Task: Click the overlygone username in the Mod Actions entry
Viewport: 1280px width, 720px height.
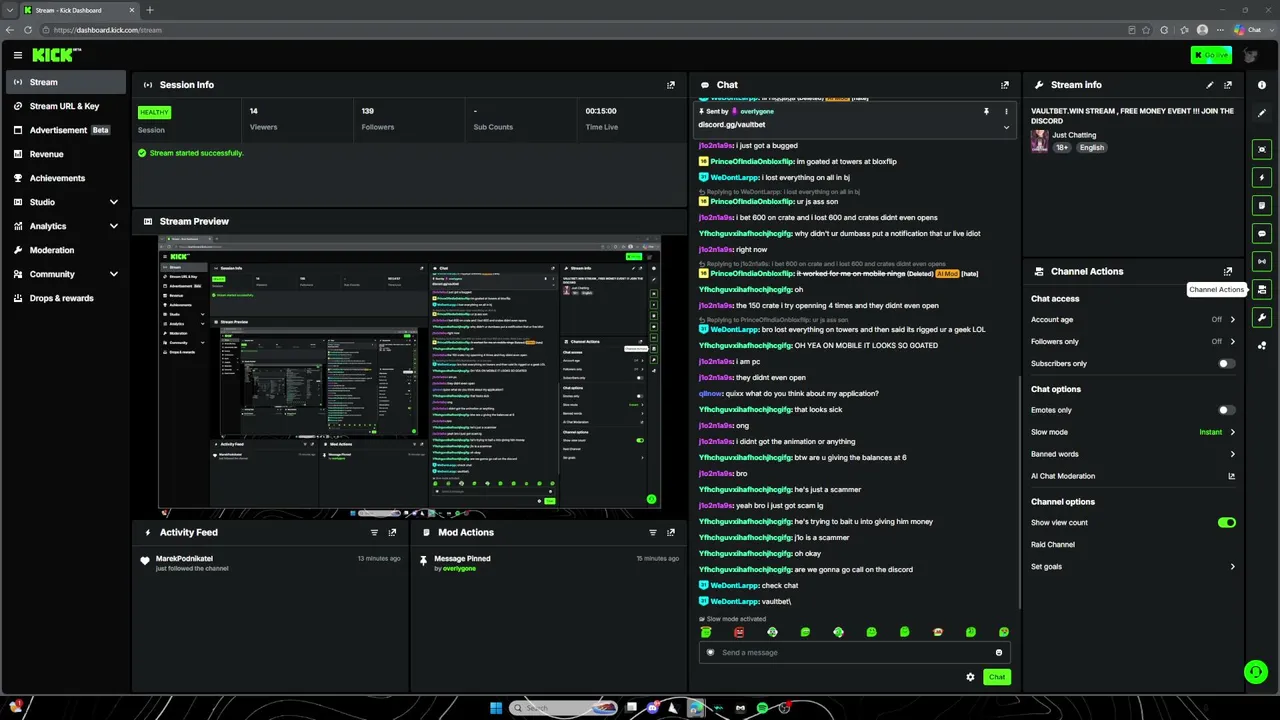Action: (459, 569)
